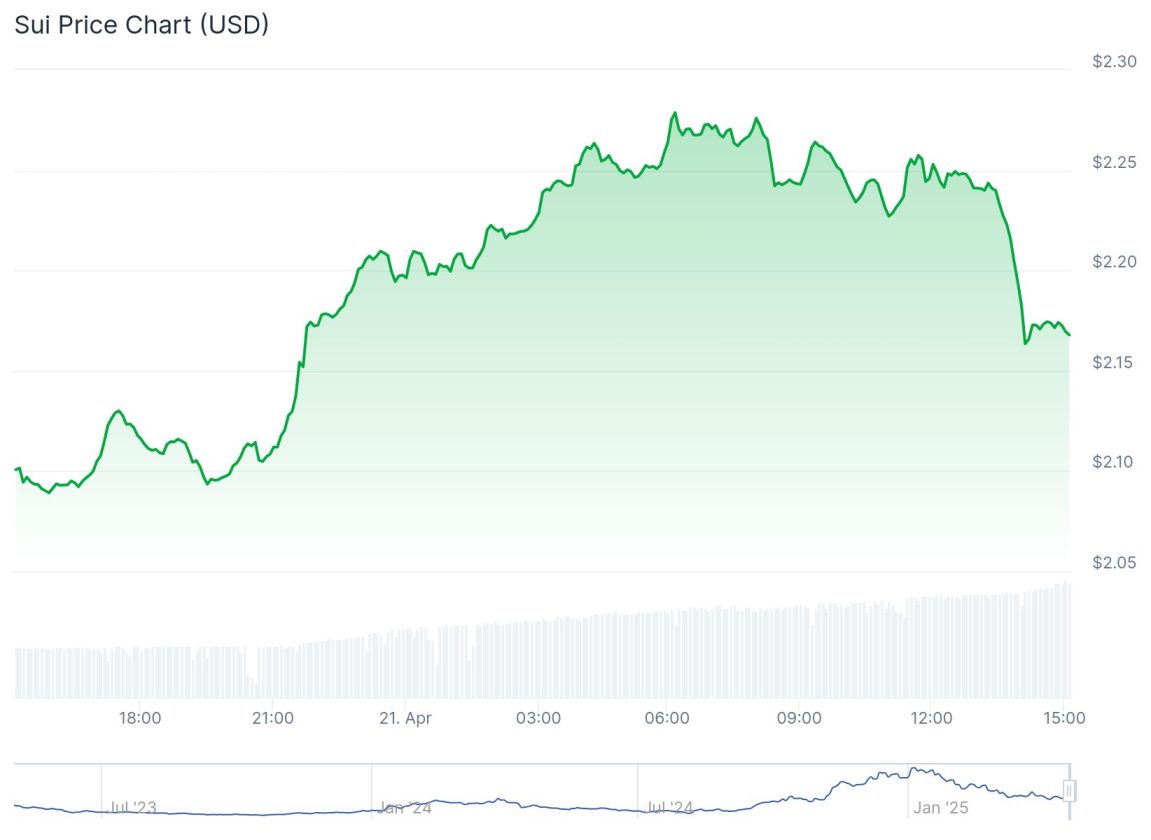The width and height of the screenshot is (1151, 840).
Task: Select the $2.10 price axis label
Action: point(1114,462)
